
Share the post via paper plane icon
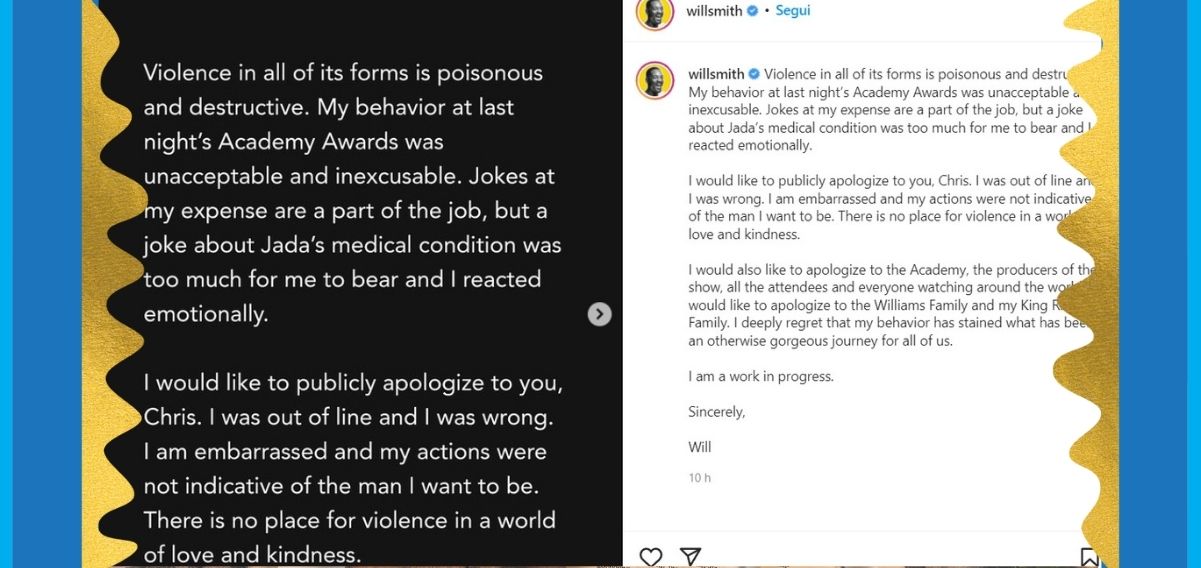[690, 557]
